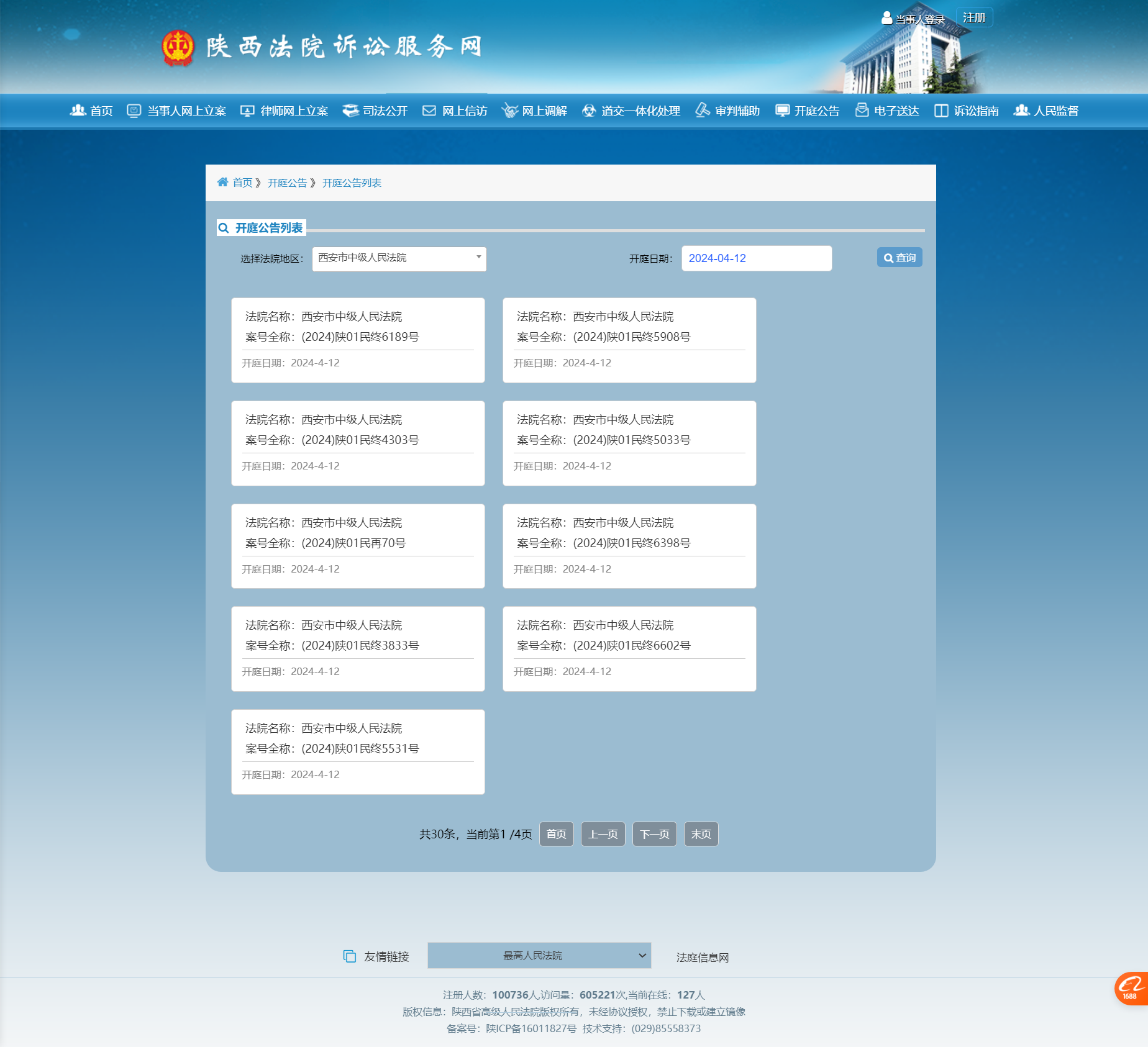Viewport: 1148px width, 1047px height.
Task: Click the user icon beside 当事人登录
Action: [x=886, y=19]
